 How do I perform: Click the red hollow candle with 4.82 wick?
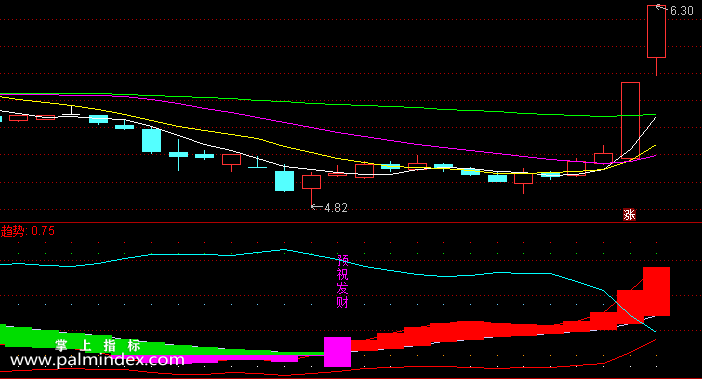point(311,182)
